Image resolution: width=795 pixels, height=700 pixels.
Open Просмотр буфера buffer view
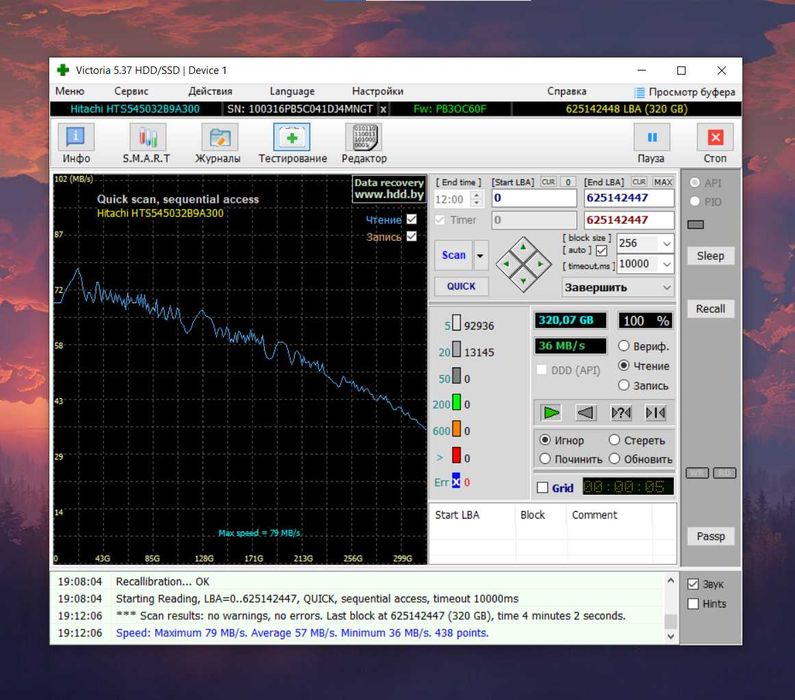click(684, 92)
